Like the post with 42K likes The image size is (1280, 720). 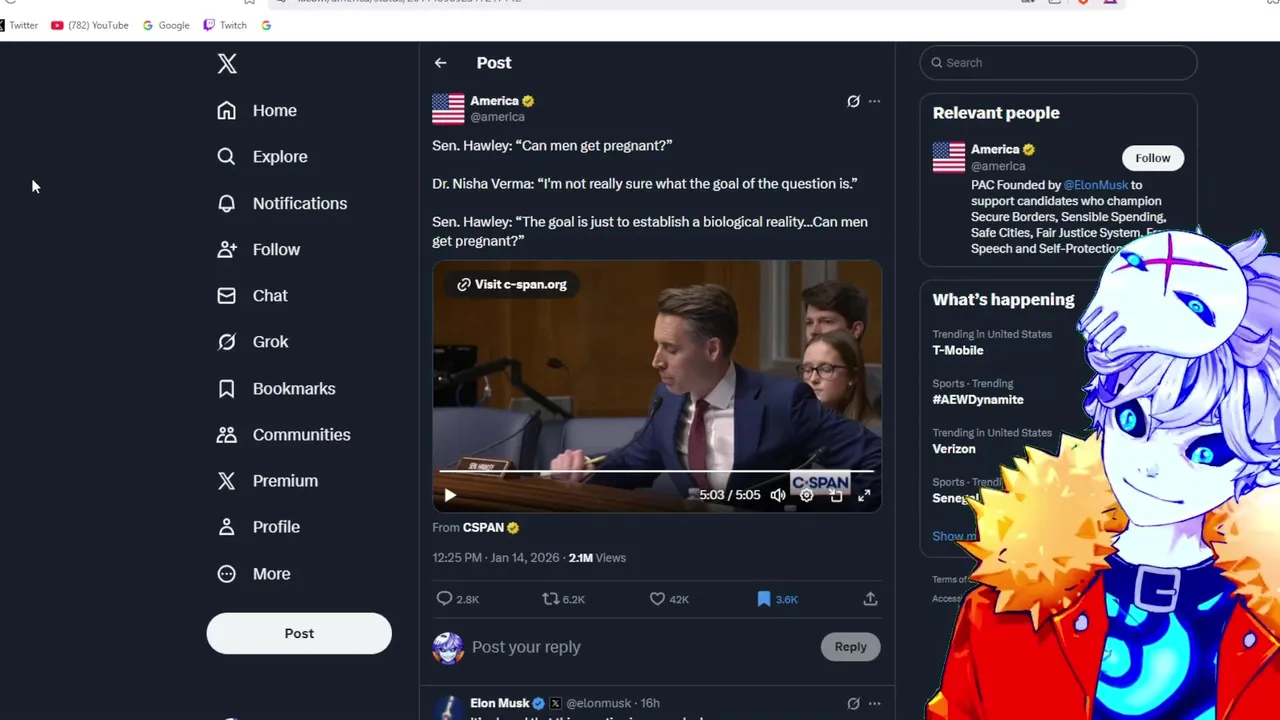pyautogui.click(x=669, y=599)
